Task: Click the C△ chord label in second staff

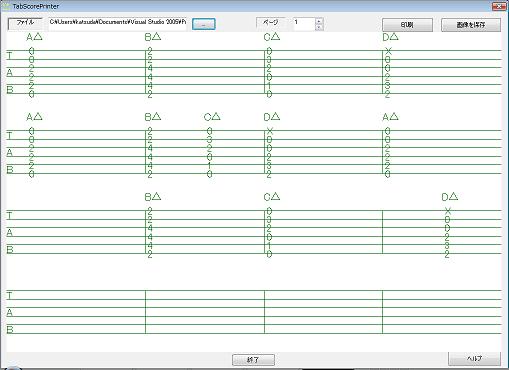Action: (x=212, y=117)
